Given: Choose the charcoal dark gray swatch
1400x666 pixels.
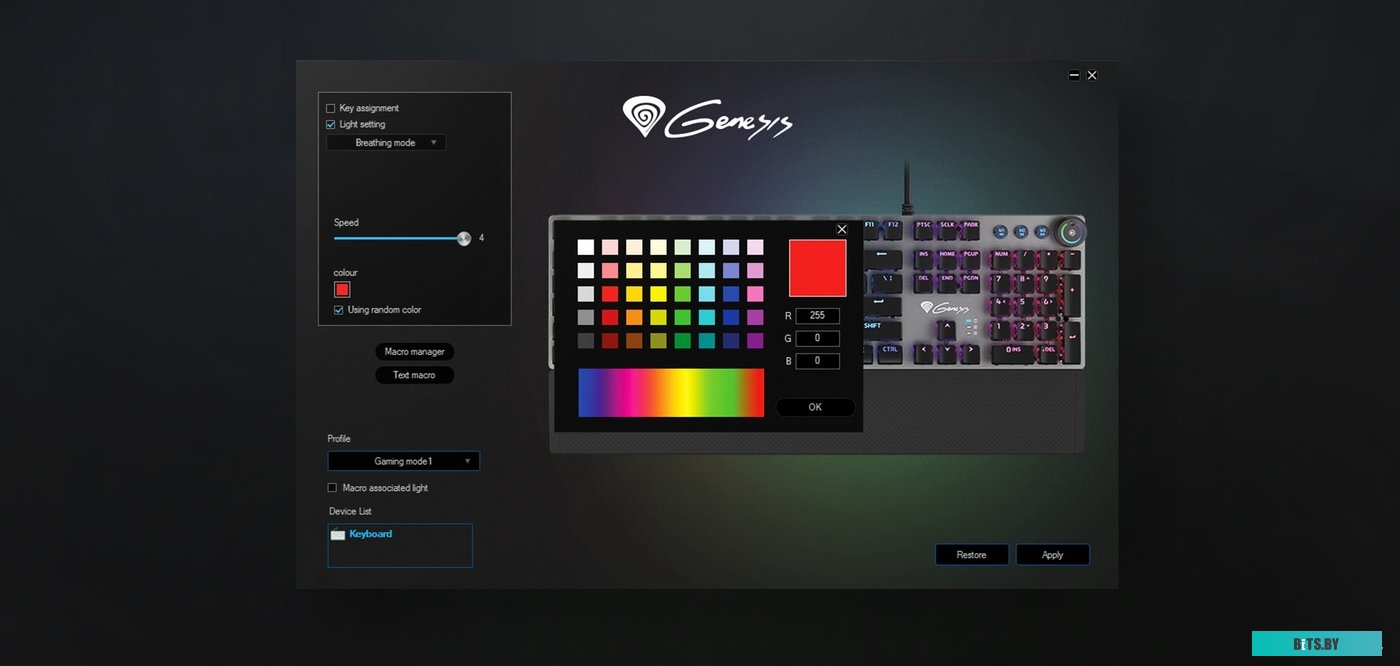Looking at the screenshot, I should tap(586, 341).
